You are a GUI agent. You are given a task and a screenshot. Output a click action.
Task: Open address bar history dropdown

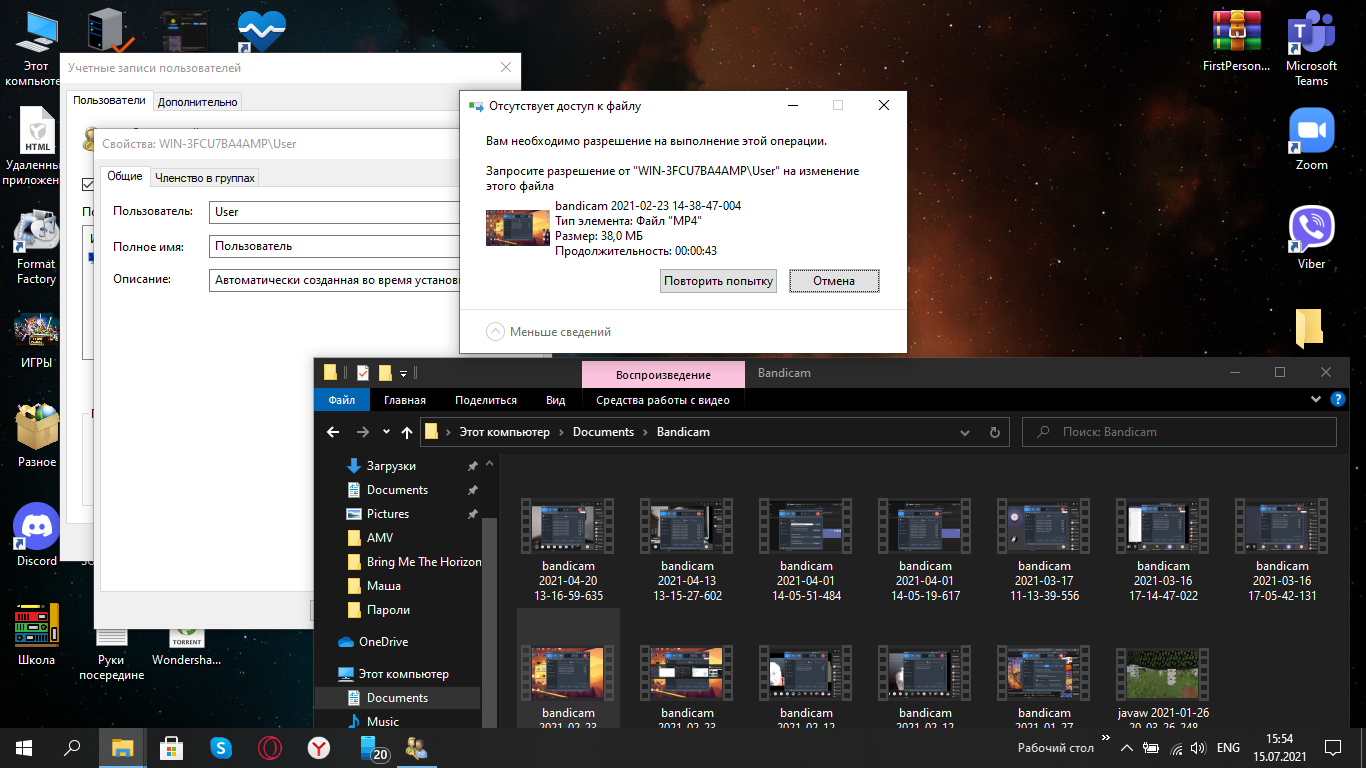[965, 433]
